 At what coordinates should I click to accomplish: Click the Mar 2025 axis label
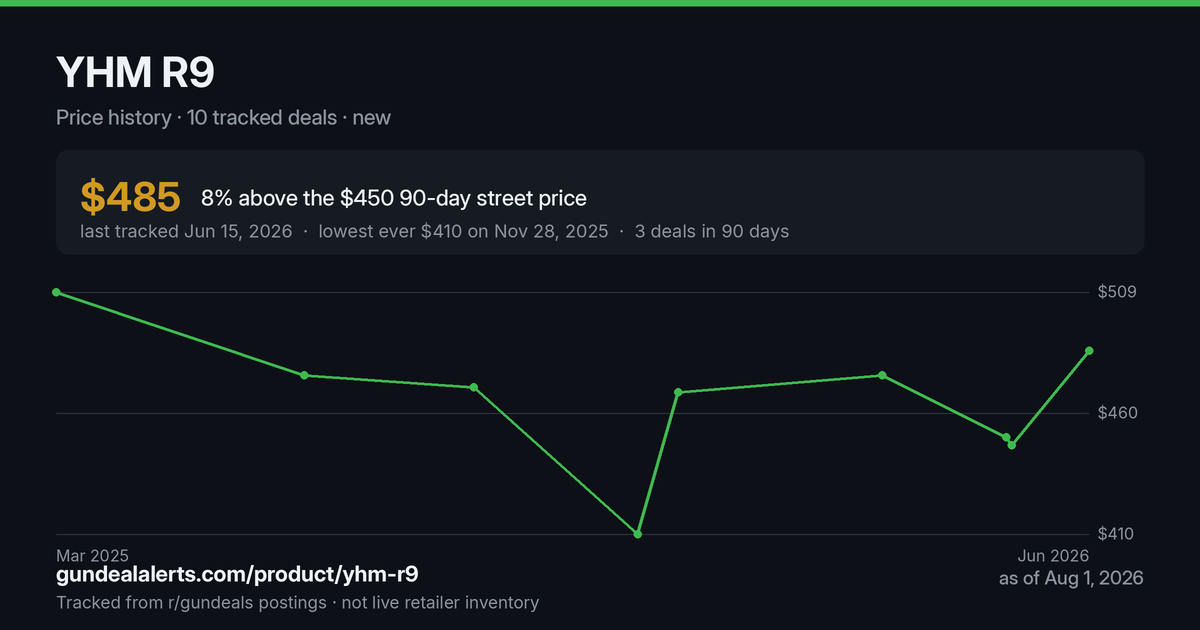pyautogui.click(x=92, y=555)
